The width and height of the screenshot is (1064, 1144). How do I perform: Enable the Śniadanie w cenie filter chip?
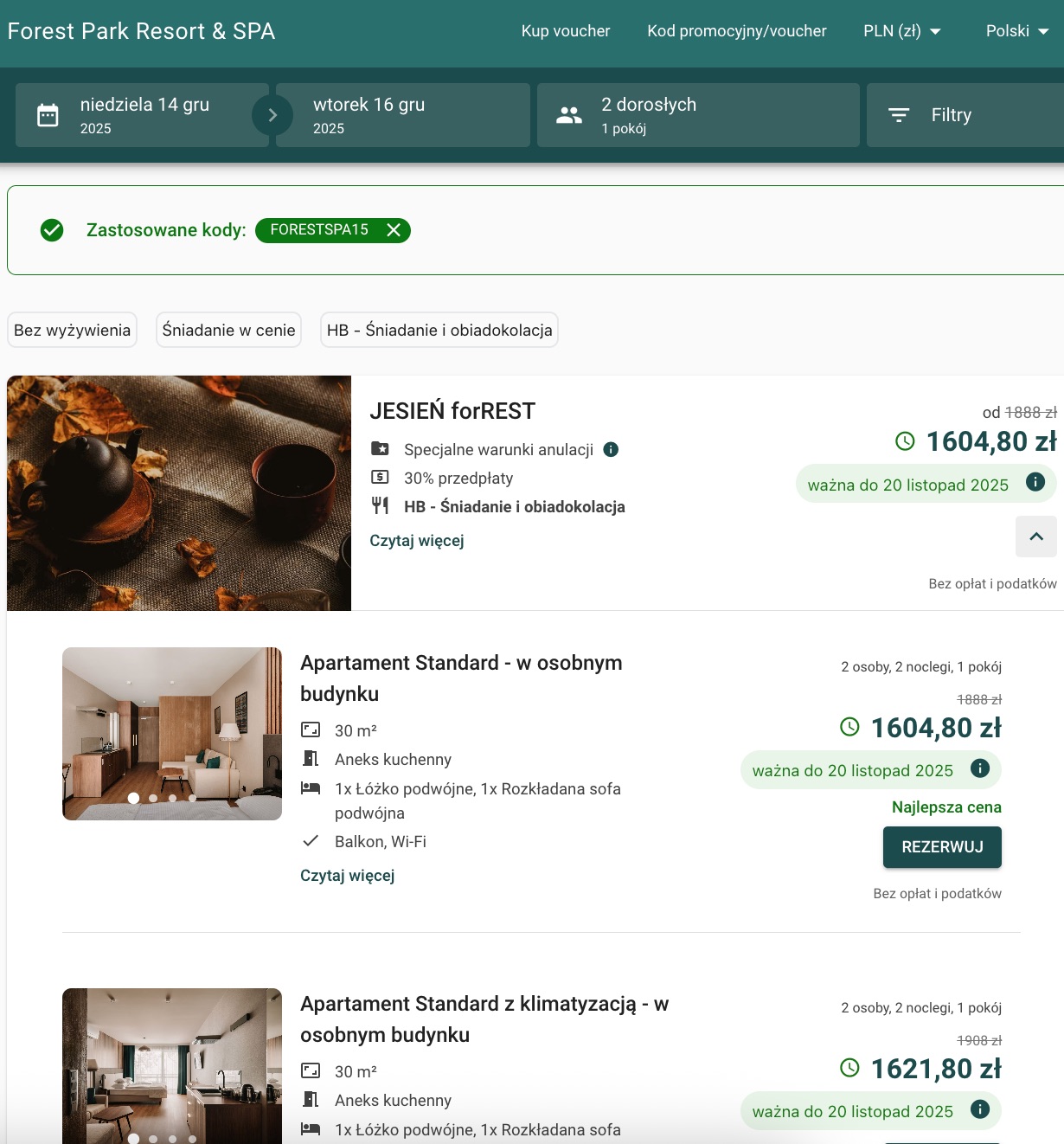(228, 330)
